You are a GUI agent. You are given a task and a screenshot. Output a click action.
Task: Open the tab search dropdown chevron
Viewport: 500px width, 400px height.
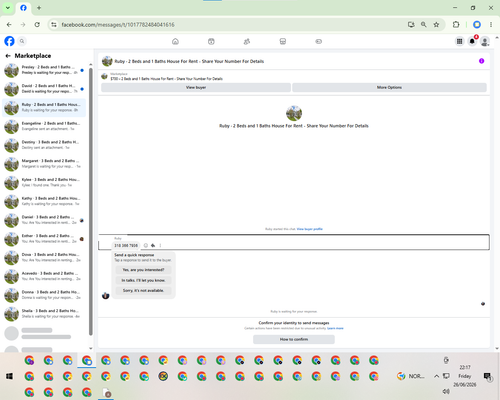(8, 8)
